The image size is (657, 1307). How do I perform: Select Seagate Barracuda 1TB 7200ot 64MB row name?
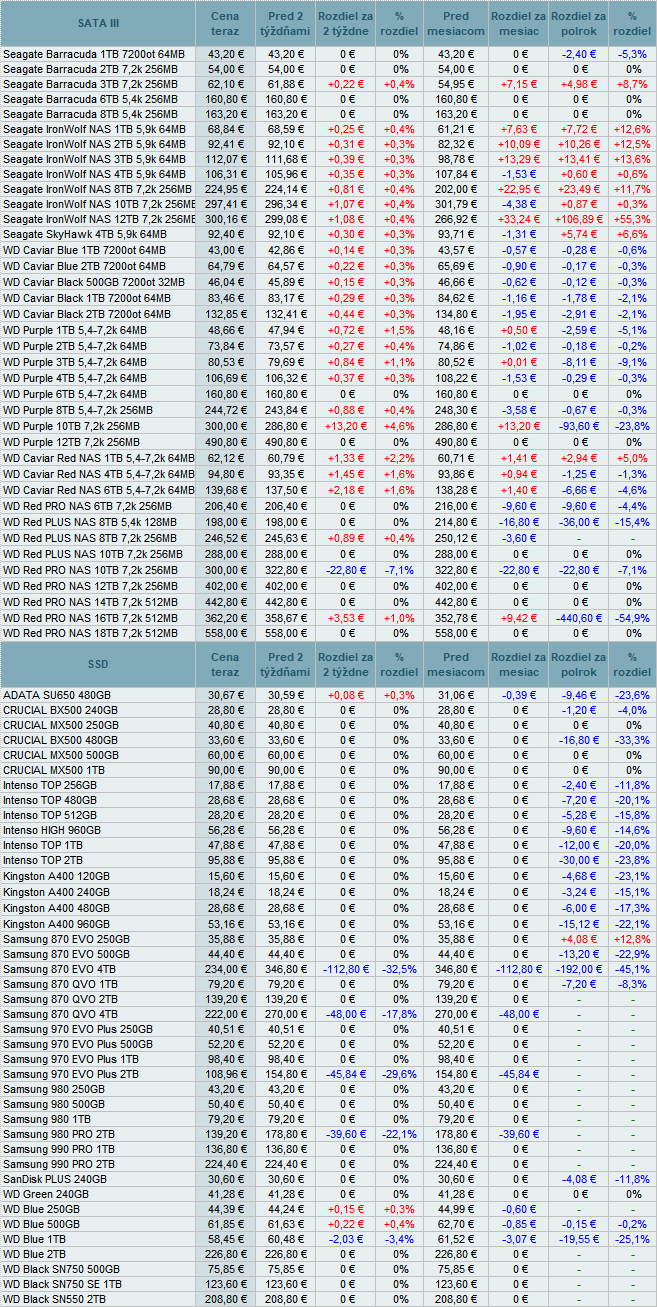pyautogui.click(x=94, y=53)
